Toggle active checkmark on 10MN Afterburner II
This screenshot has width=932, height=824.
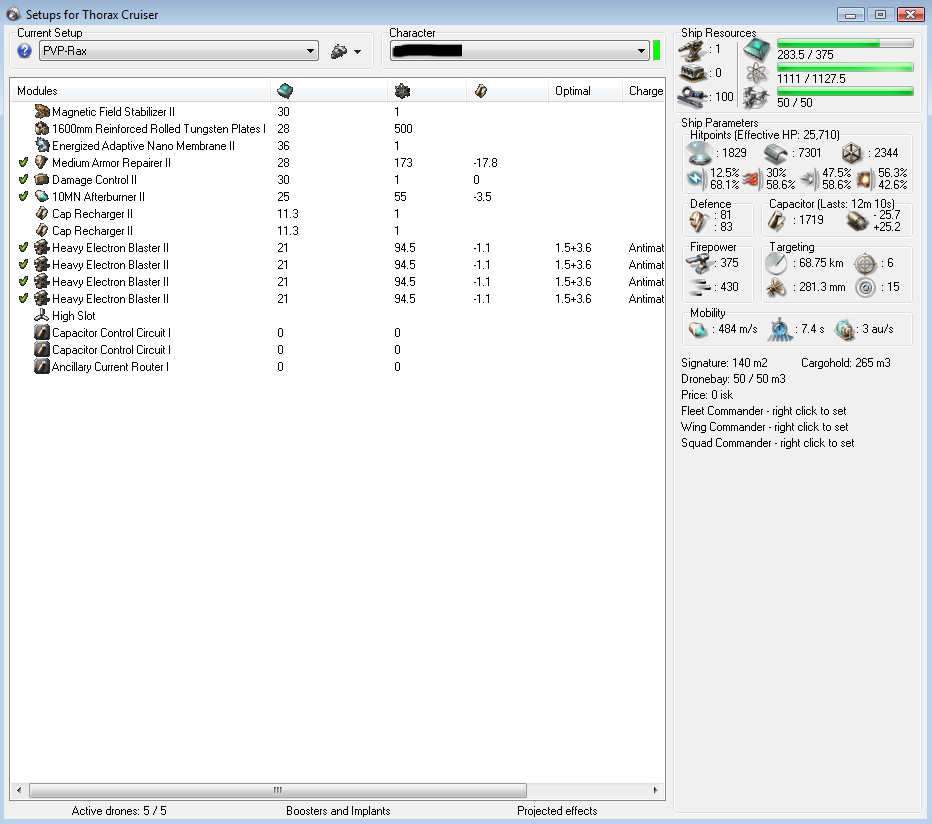(x=23, y=197)
